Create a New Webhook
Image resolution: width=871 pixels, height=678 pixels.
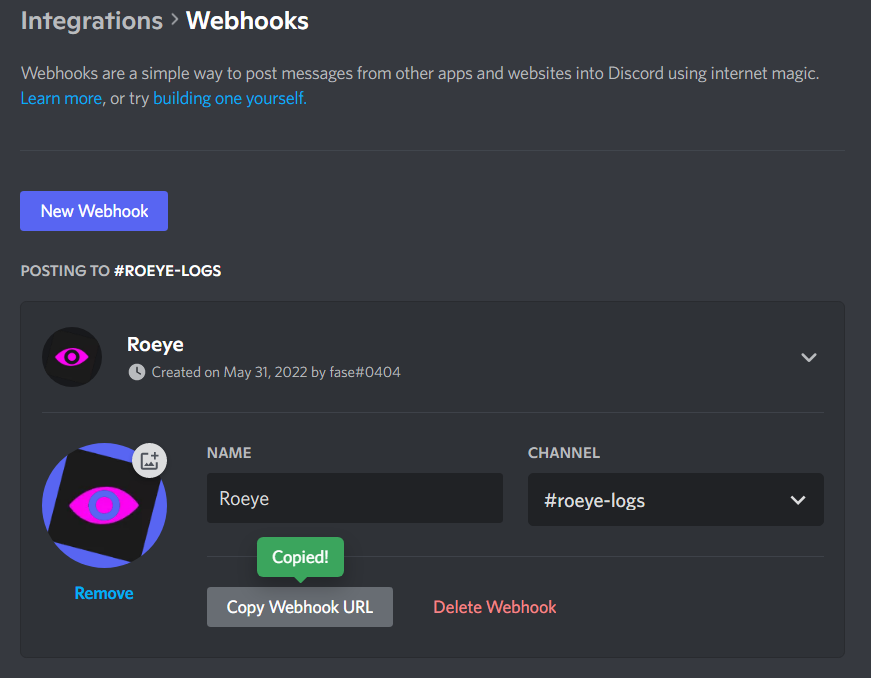coord(94,211)
